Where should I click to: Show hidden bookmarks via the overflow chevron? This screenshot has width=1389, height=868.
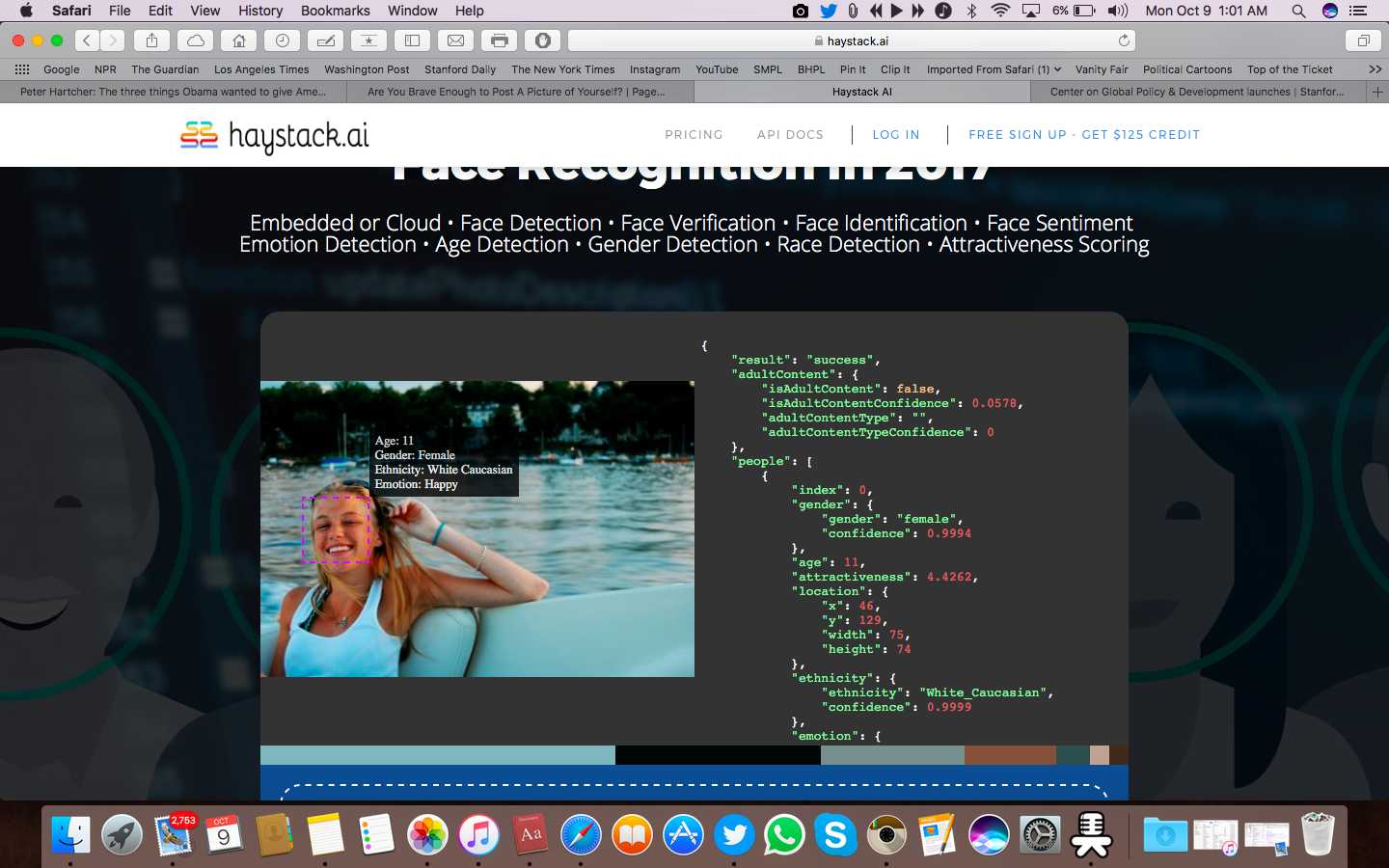pyautogui.click(x=1375, y=69)
